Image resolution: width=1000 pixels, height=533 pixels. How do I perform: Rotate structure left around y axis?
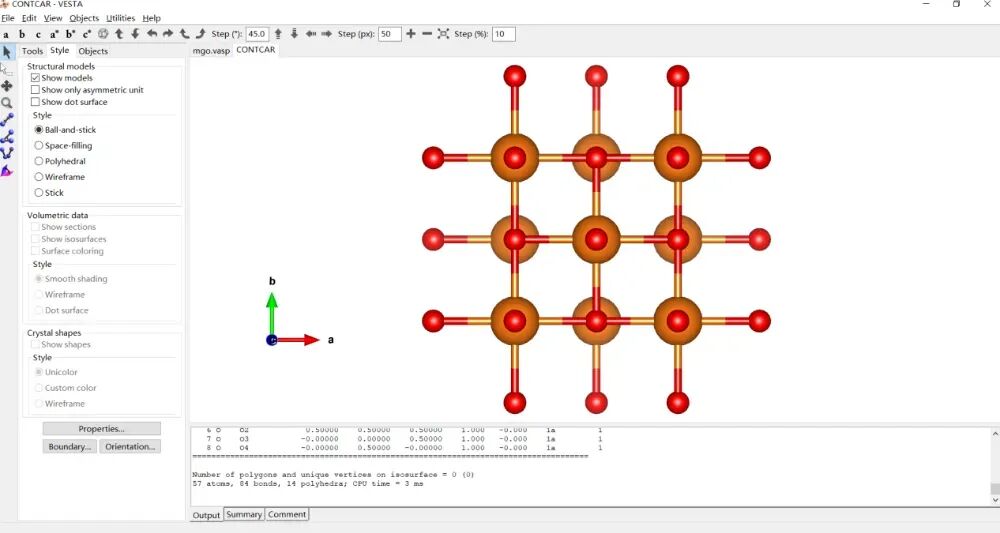click(152, 34)
